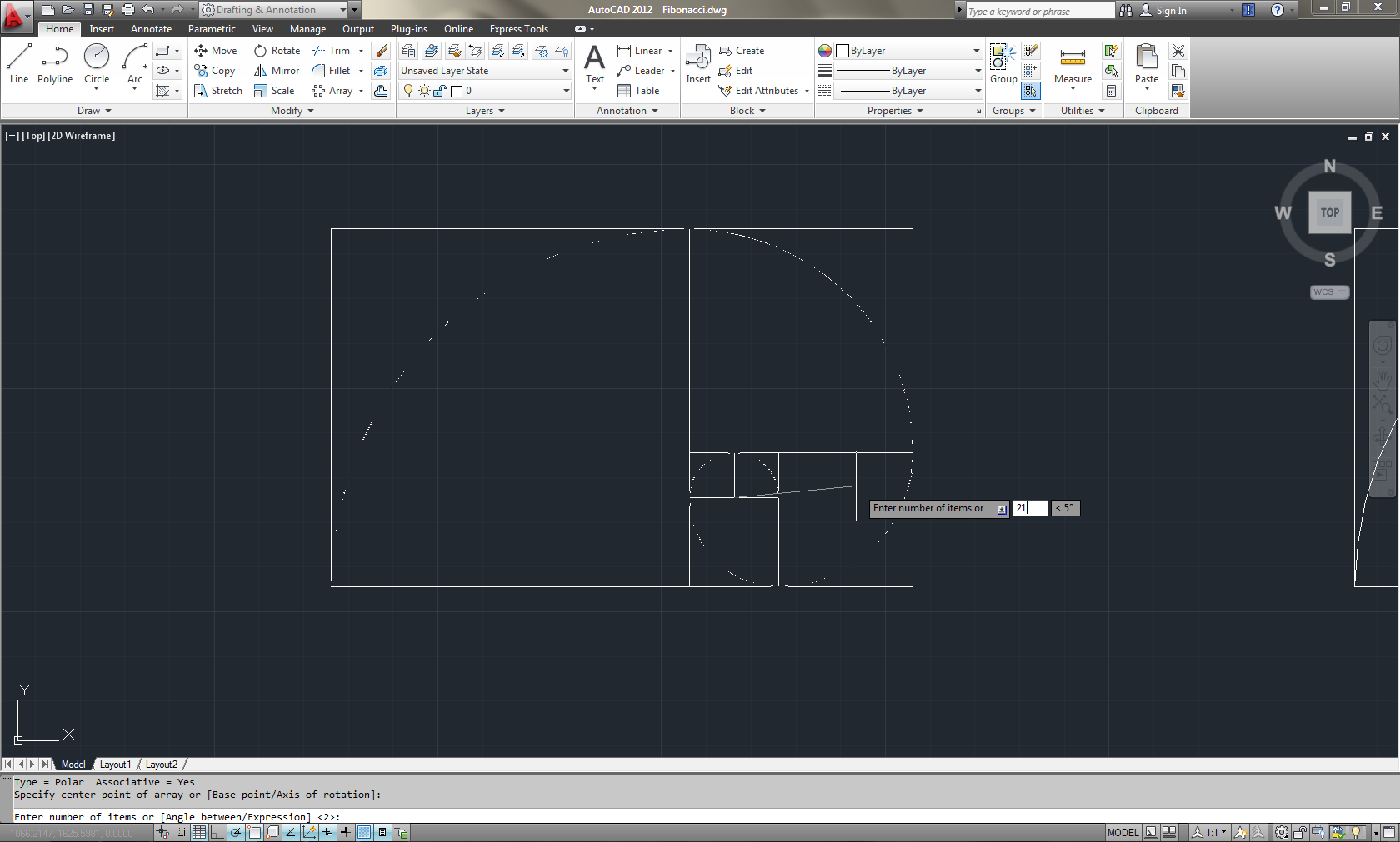Click the Save icon in quick access toolbar
This screenshot has width=1400, height=842.
[x=87, y=10]
